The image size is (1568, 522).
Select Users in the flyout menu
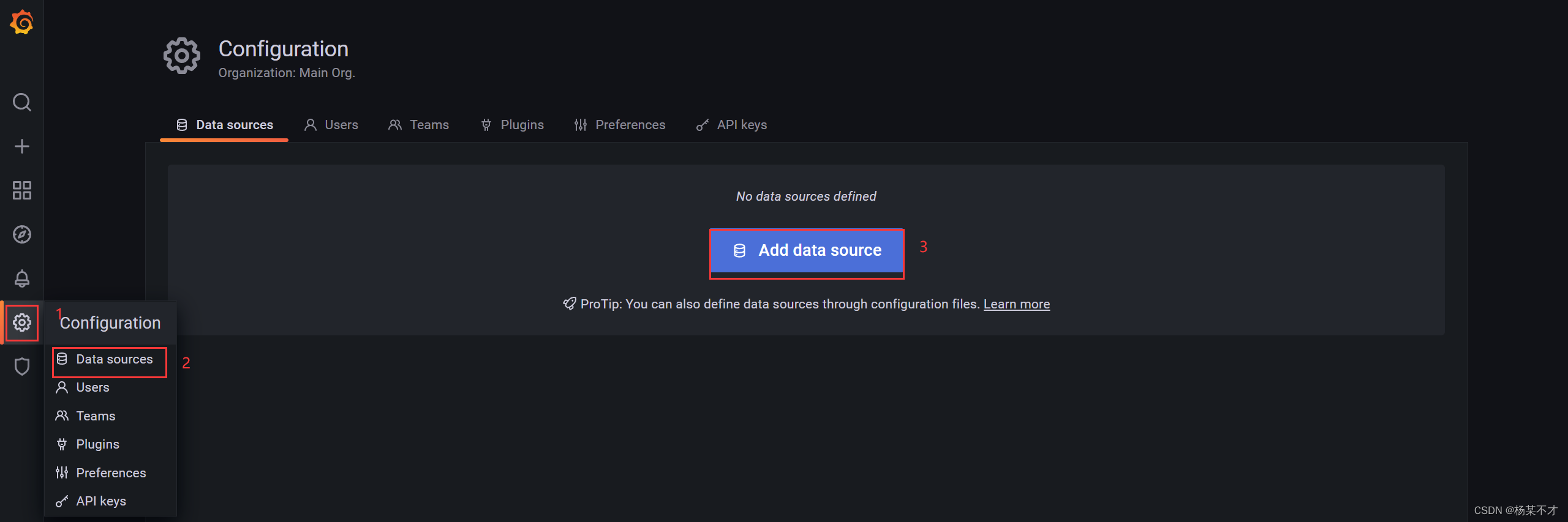pos(110,387)
